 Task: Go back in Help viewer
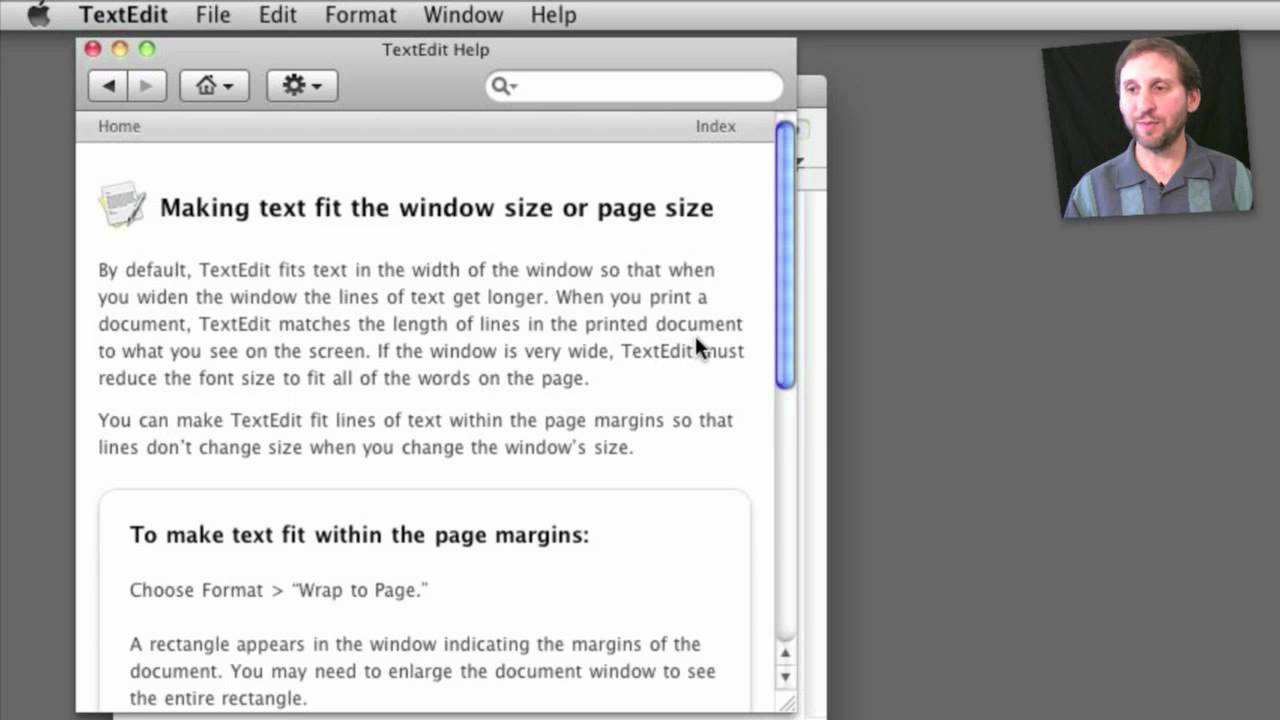click(107, 86)
